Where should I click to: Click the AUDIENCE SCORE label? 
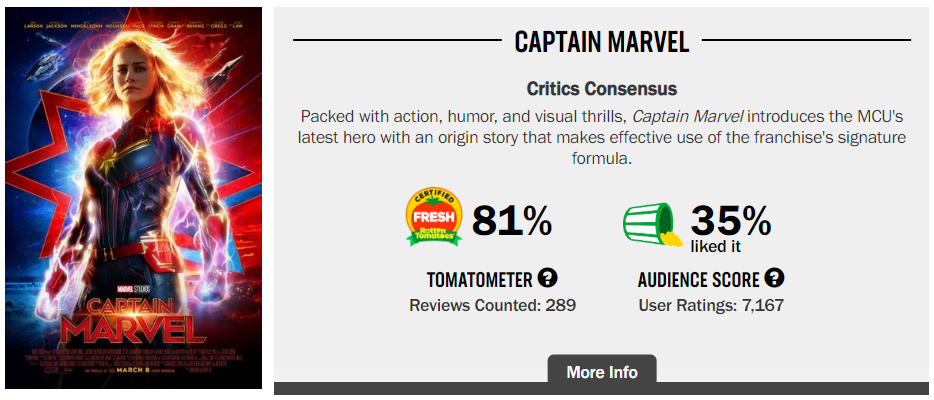[699, 279]
